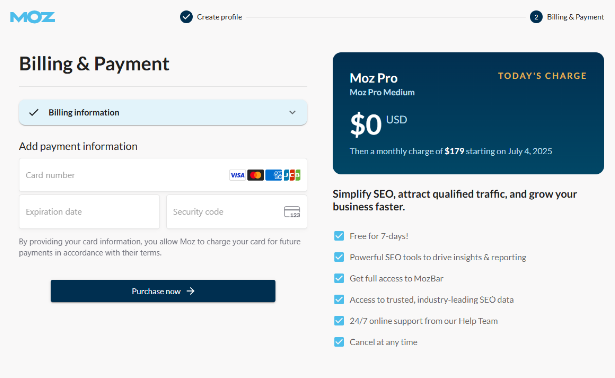Screen dimensions: 615x378
Task: Toggle the 'Free for 7-days!' checkbox
Action: [x=339, y=236]
